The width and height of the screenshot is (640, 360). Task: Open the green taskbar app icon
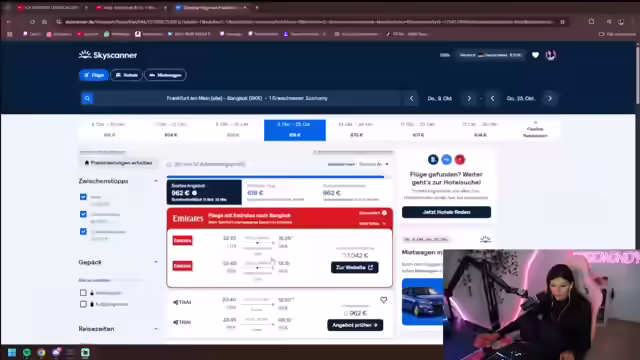point(85,352)
